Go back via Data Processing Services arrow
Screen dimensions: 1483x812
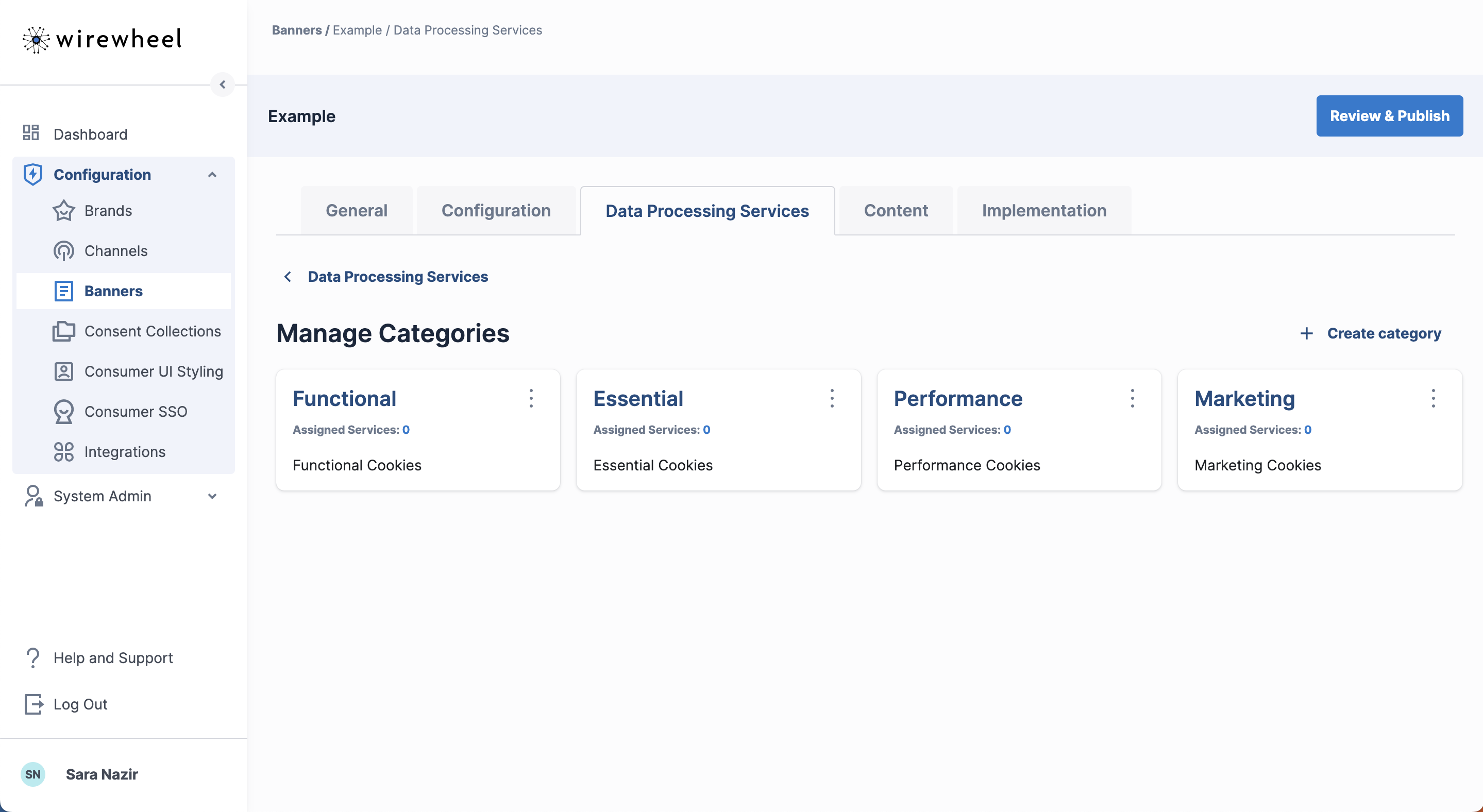(288, 277)
